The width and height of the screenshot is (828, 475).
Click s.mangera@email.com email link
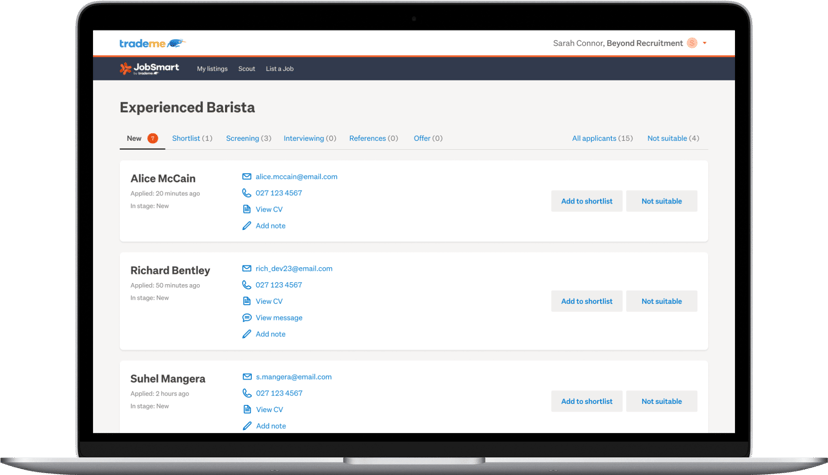294,376
